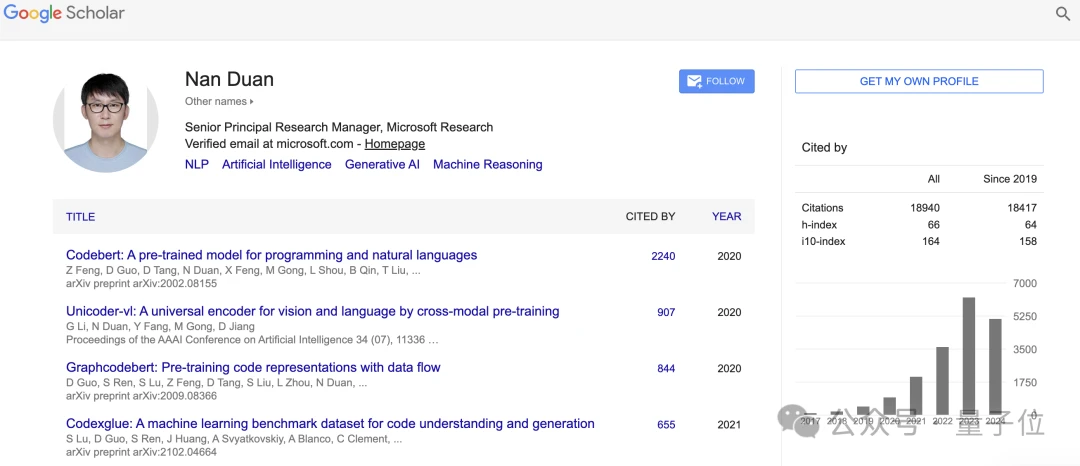Image resolution: width=1080 pixels, height=466 pixels.
Task: Expand the Other names disclosure
Action: pyautogui.click(x=219, y=101)
